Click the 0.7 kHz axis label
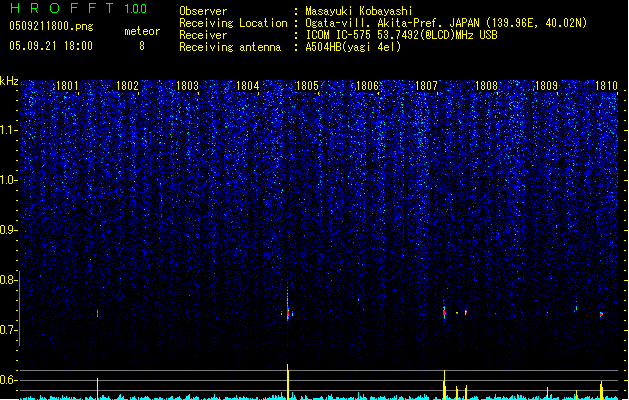629x400 pixels. coord(8,330)
